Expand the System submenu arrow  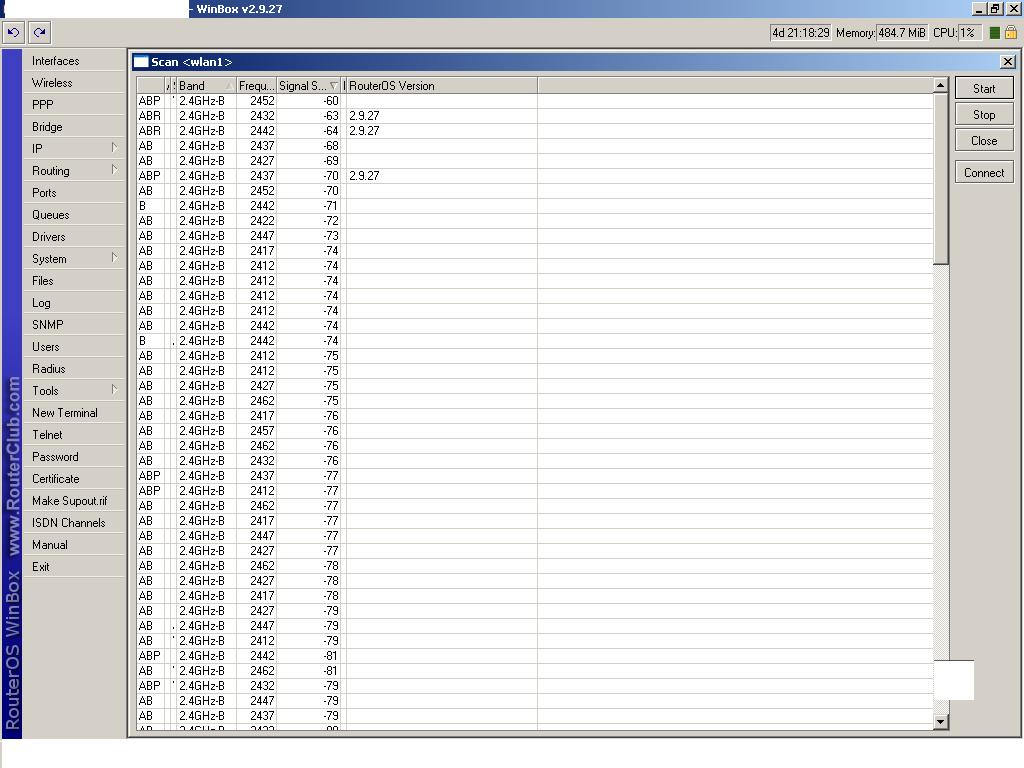tap(114, 257)
